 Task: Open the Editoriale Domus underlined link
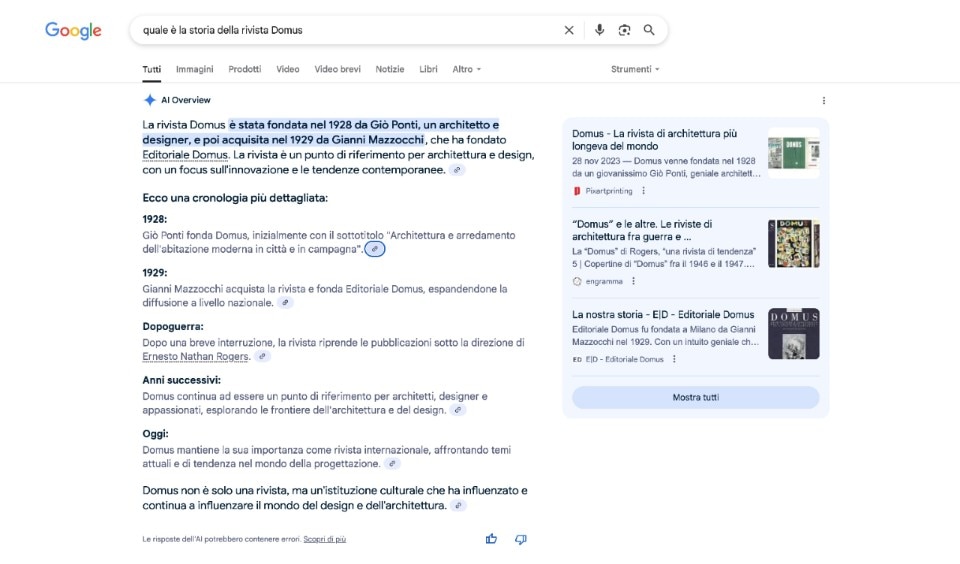coord(185,155)
